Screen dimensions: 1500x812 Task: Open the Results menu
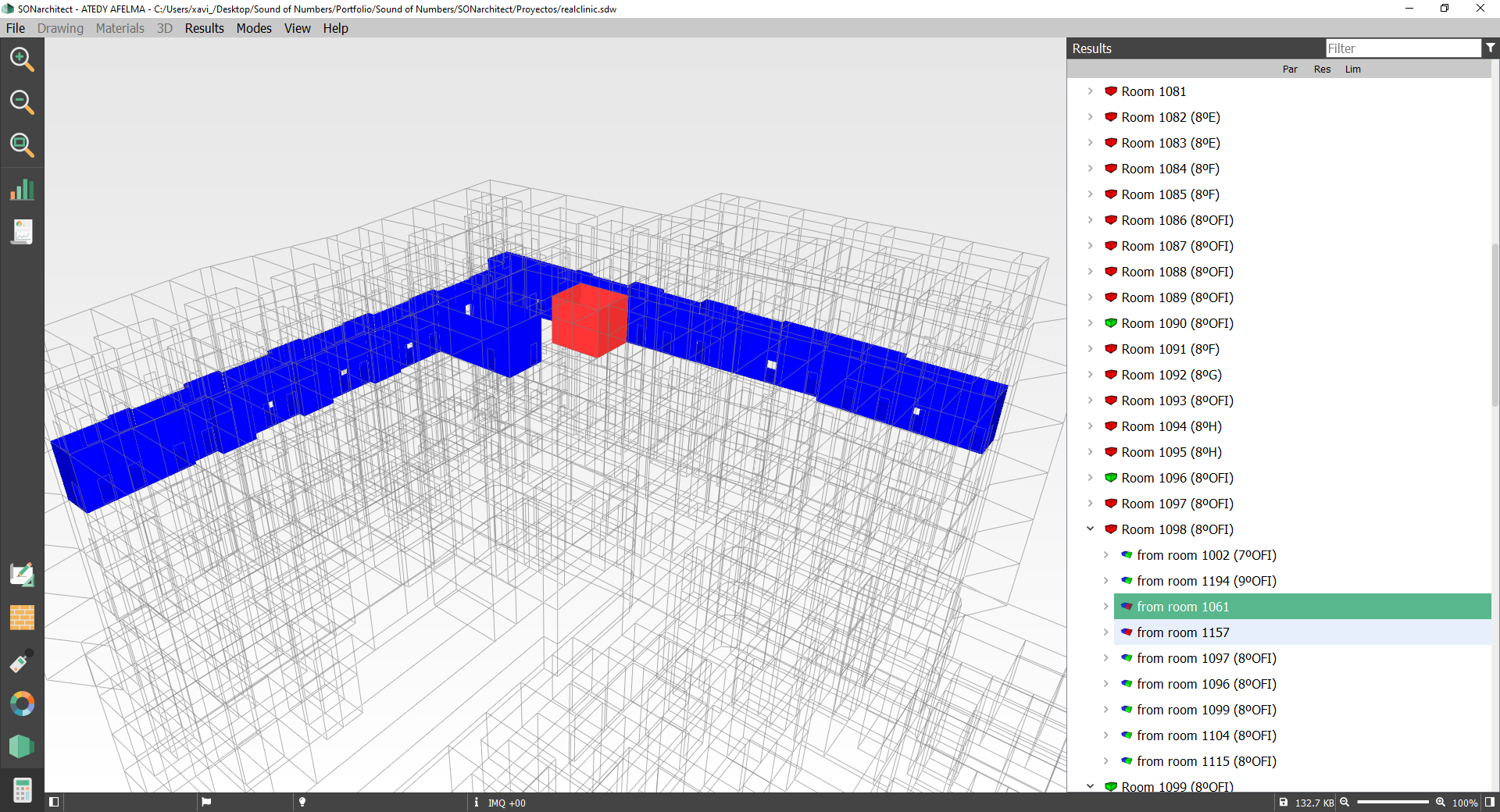pos(204,28)
